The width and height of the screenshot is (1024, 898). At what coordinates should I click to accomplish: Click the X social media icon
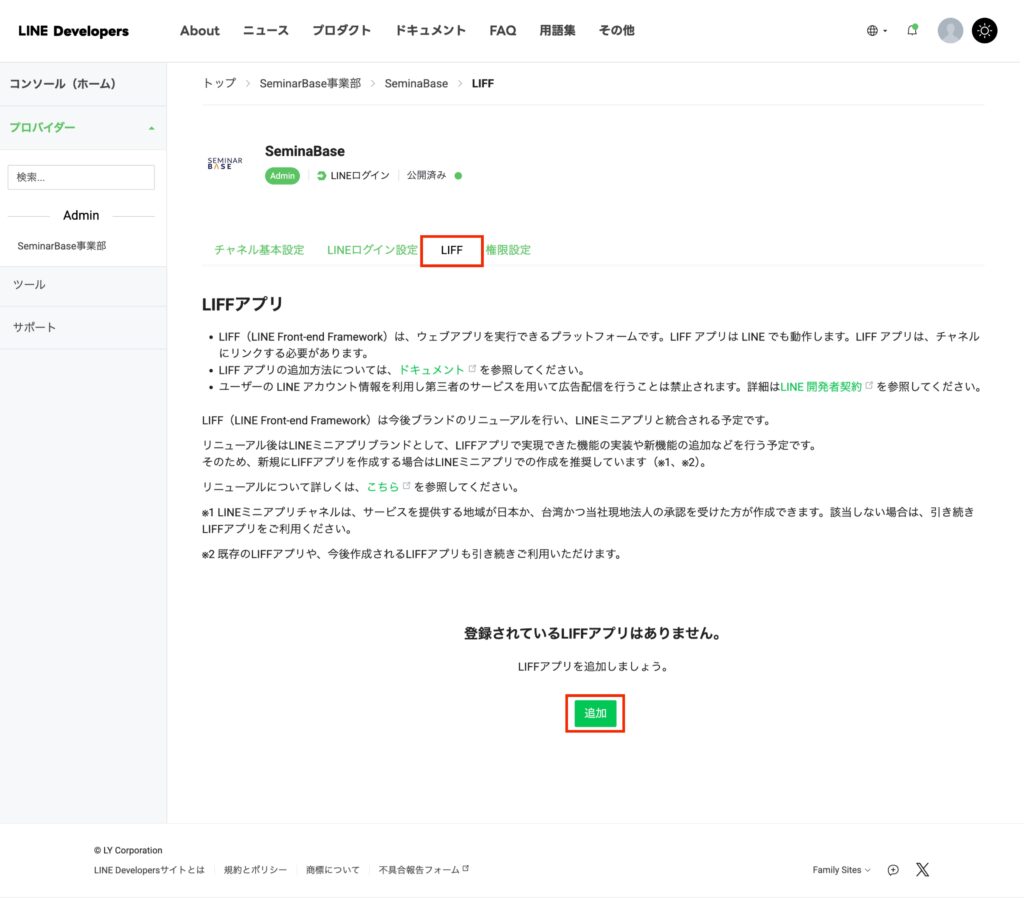coord(922,870)
